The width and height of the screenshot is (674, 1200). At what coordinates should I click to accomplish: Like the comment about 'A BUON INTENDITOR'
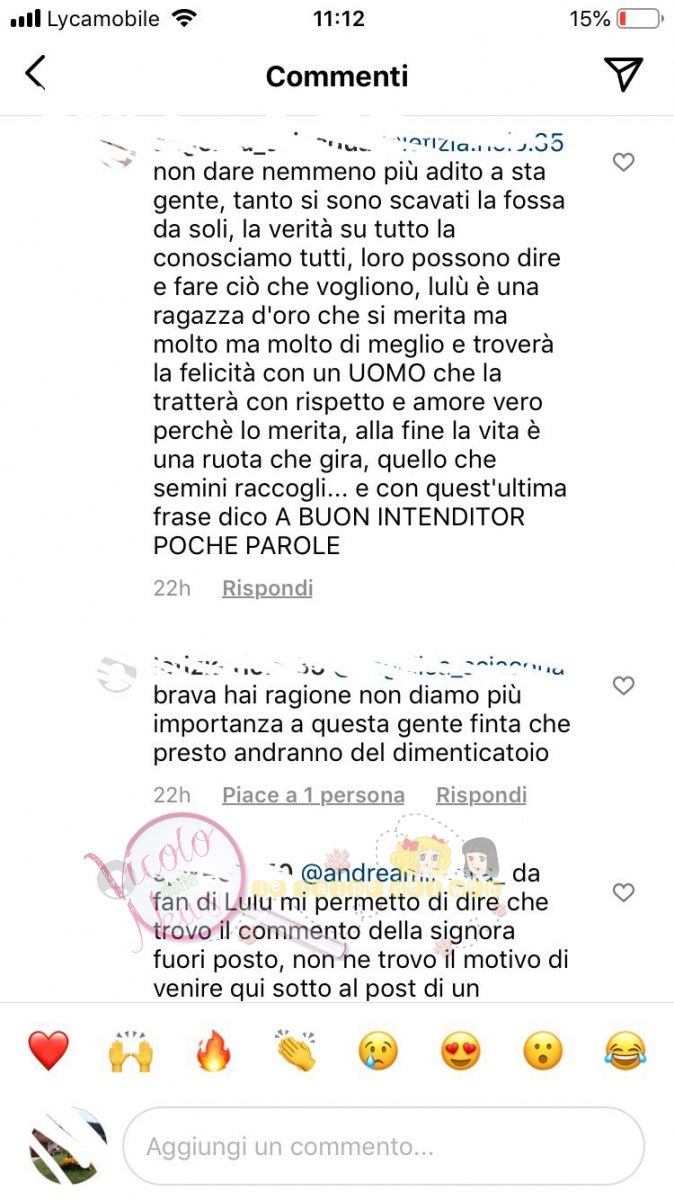click(623, 162)
